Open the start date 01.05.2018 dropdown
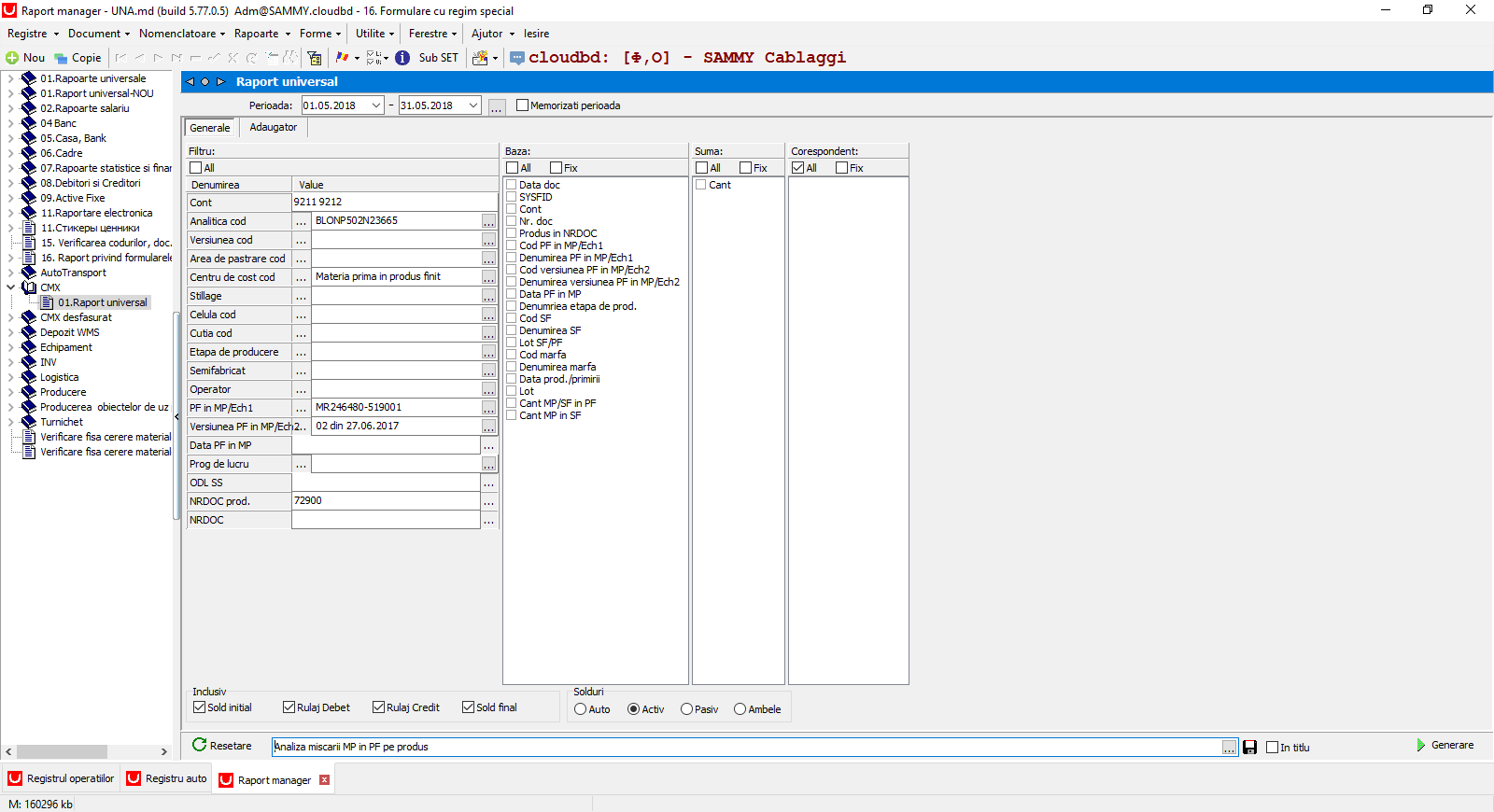The height and width of the screenshot is (812, 1494). pyautogui.click(x=376, y=105)
